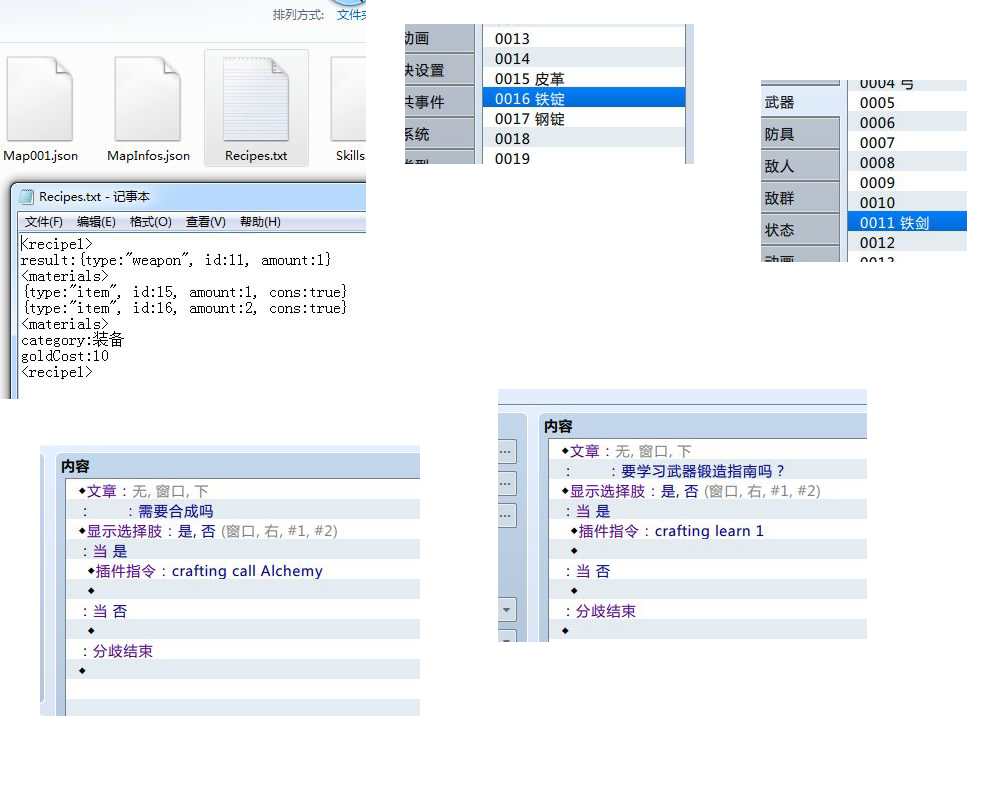Screen dimensions: 1000x800
Task: Open the 文件(F) menu in Notepad
Action: tap(43, 221)
